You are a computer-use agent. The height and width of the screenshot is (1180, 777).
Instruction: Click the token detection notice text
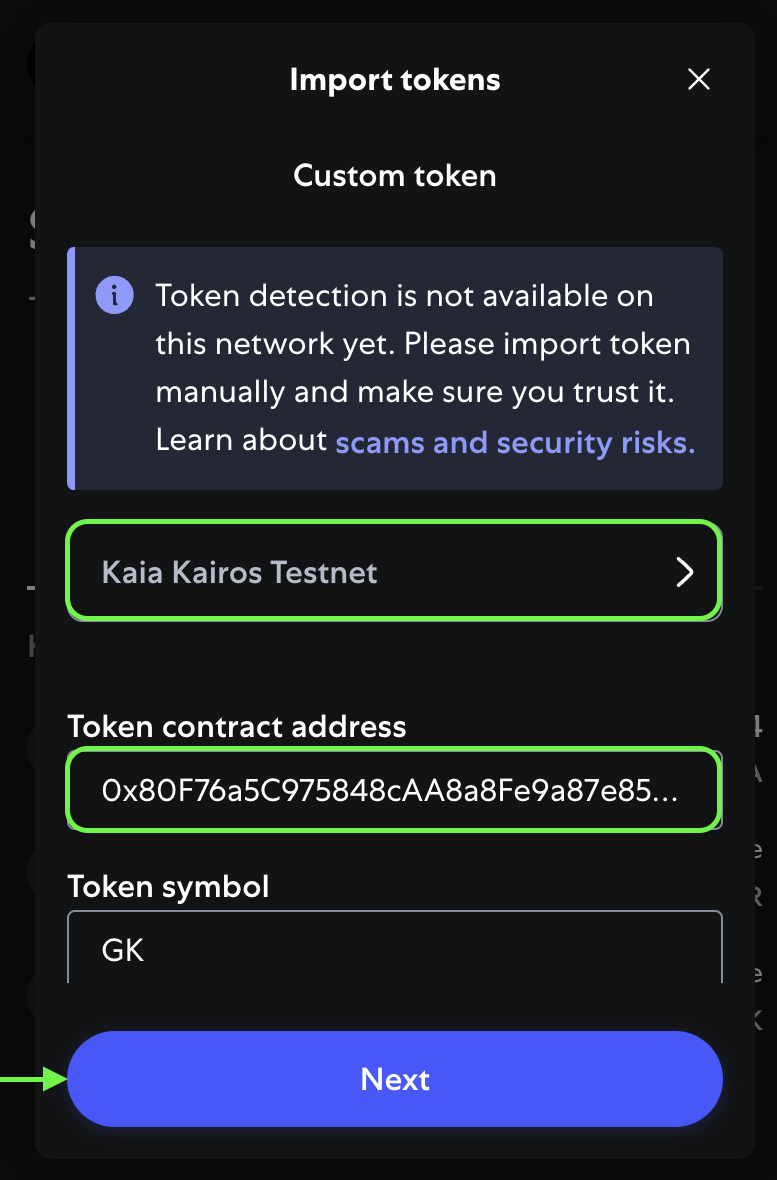pos(423,368)
